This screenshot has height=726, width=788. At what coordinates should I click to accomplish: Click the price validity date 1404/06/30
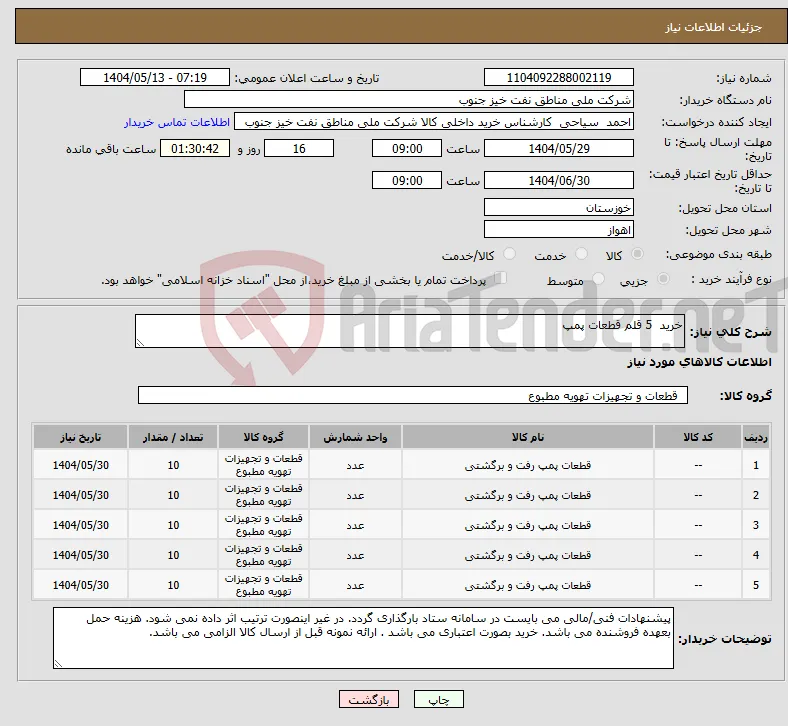coord(558,180)
